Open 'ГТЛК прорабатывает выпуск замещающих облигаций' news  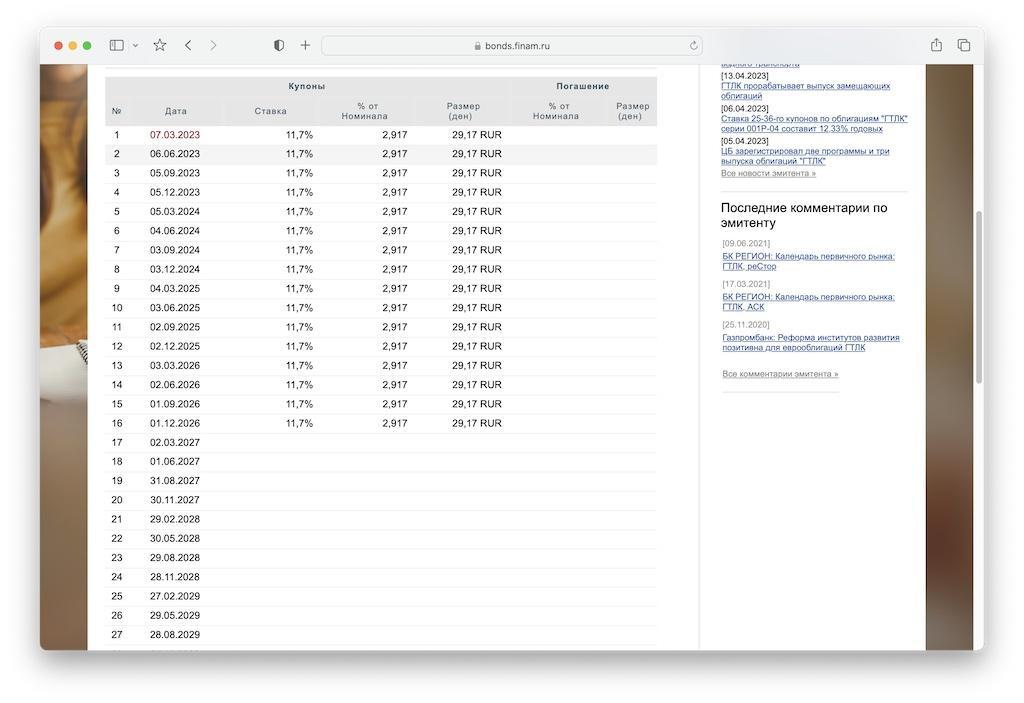click(x=804, y=91)
